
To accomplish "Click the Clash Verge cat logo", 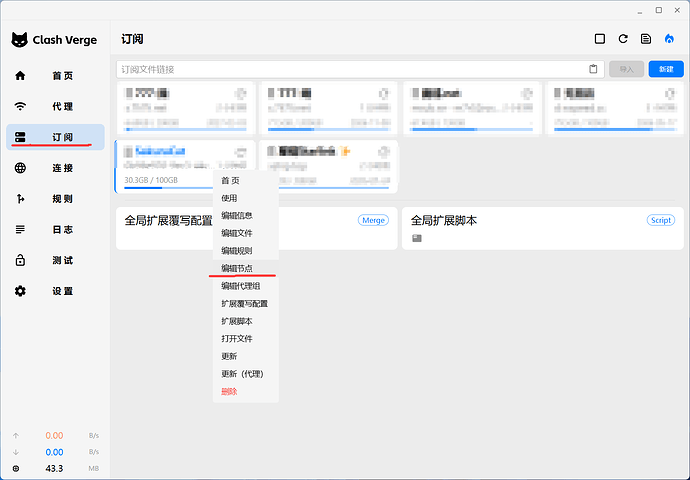I will 19,40.
